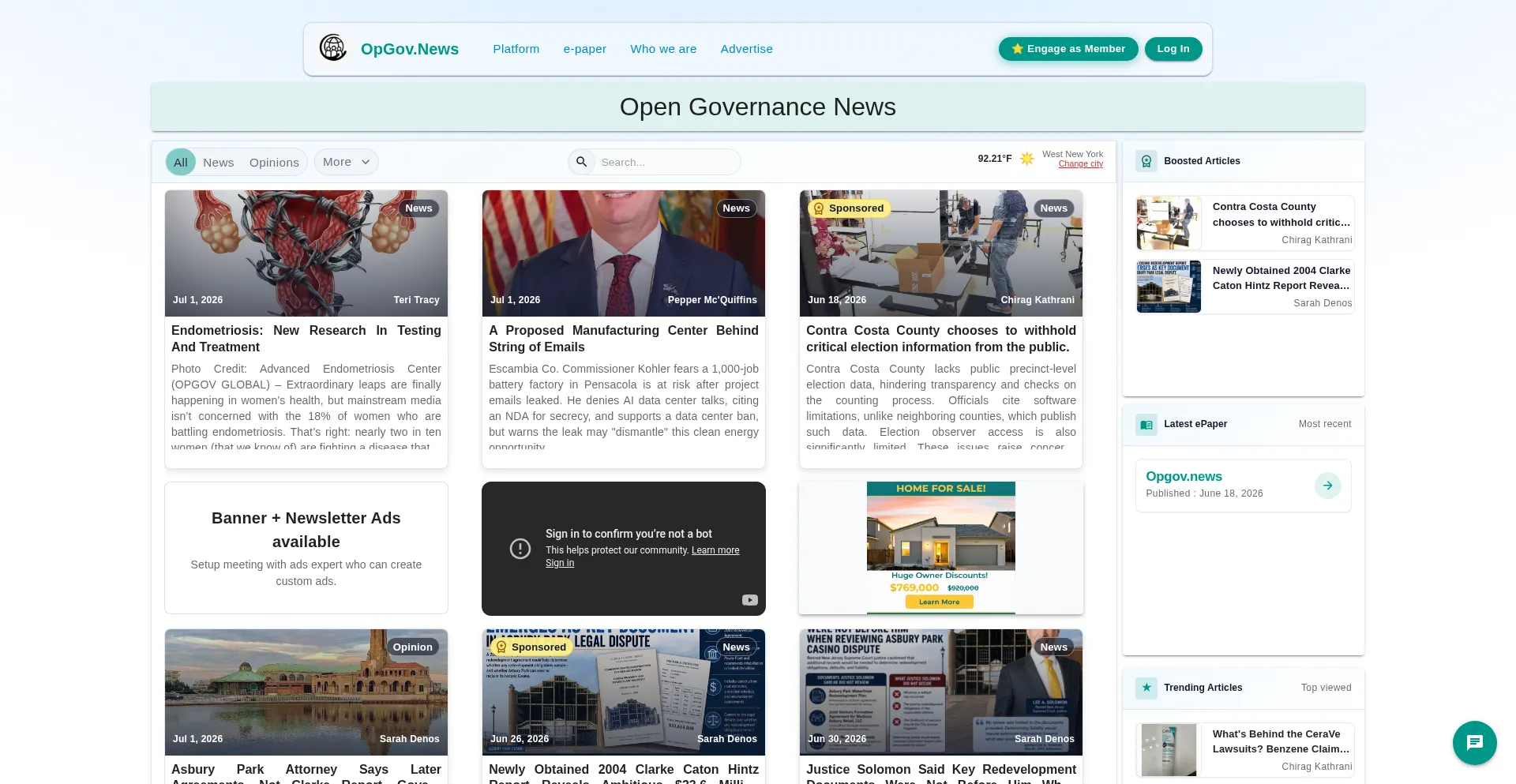Open the Who we are menu item
The height and width of the screenshot is (784, 1516).
pos(663,49)
